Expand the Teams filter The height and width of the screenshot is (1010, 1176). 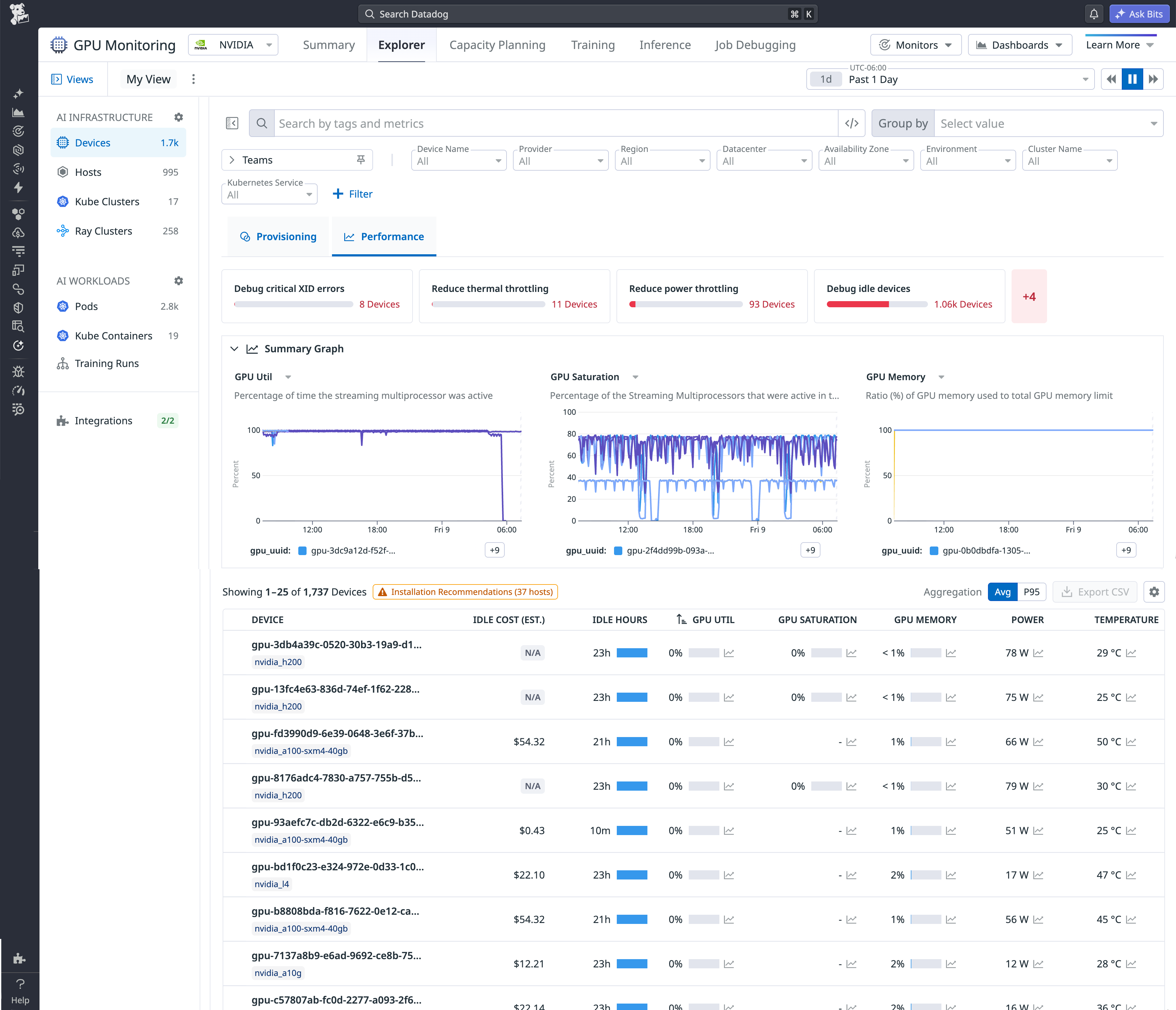232,160
